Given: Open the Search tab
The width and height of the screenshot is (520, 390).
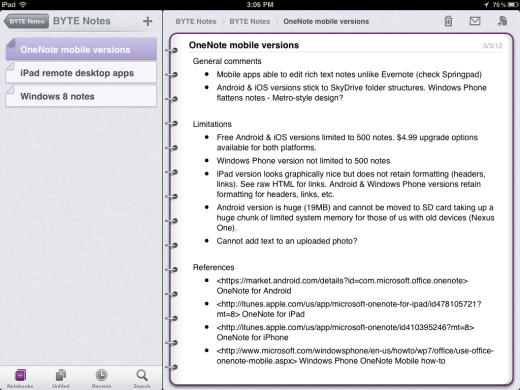Looking at the screenshot, I should click(142, 379).
